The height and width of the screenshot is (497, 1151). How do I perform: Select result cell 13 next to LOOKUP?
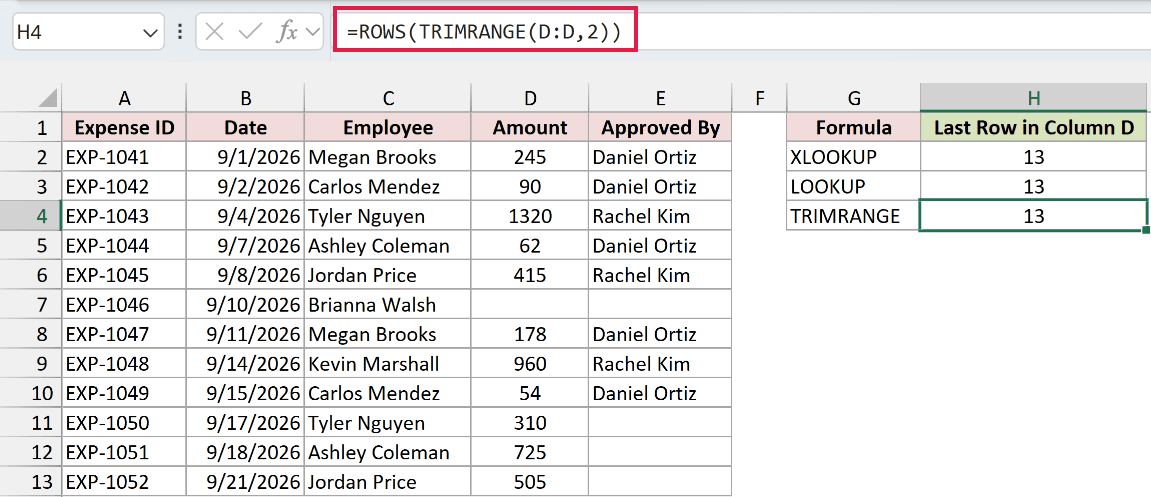tap(1034, 186)
